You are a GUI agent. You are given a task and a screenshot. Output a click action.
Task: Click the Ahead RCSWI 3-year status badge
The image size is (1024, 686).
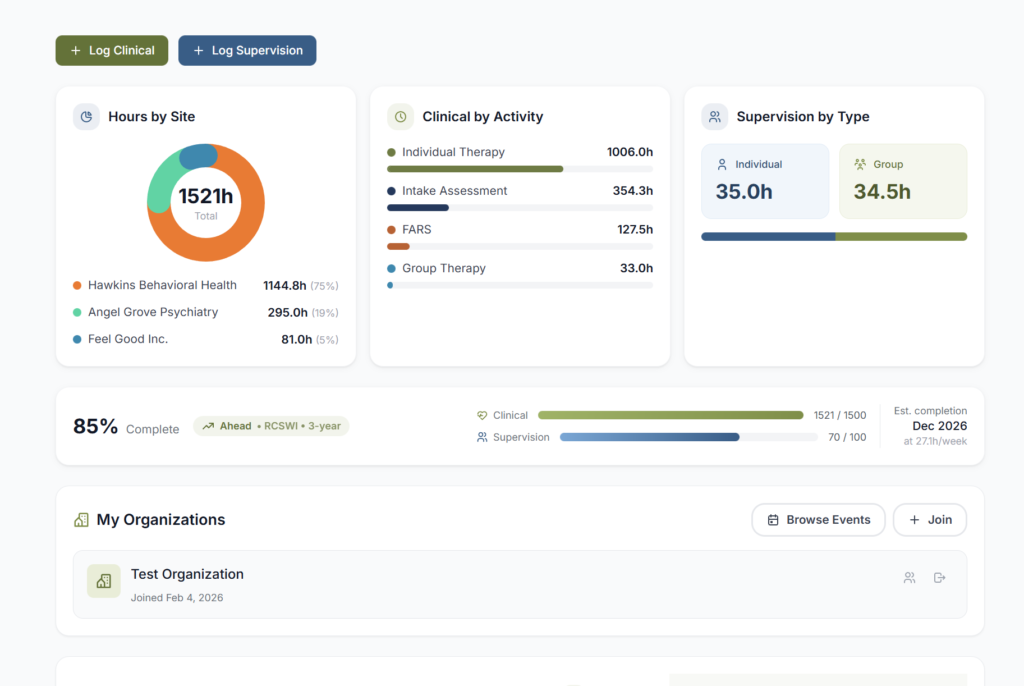pos(271,426)
